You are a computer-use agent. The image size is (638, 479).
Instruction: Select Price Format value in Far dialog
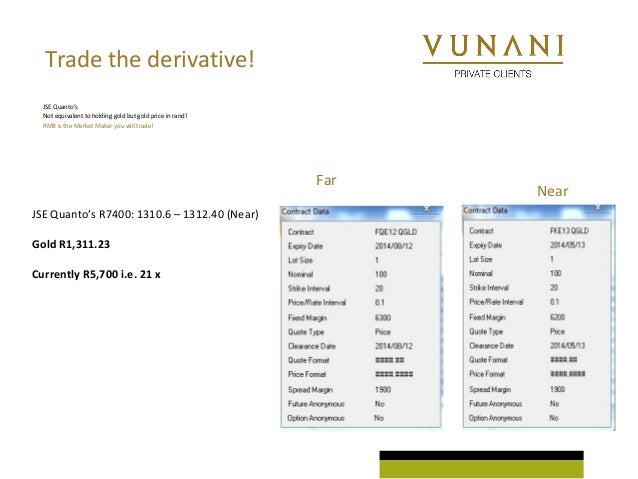tap(393, 374)
